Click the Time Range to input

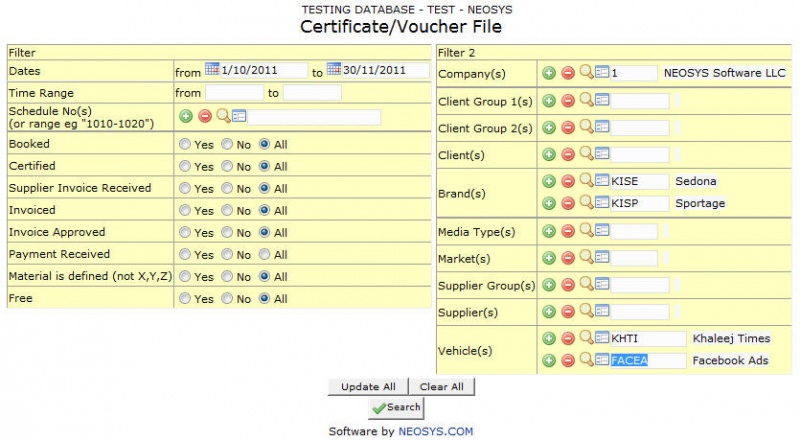pos(312,92)
